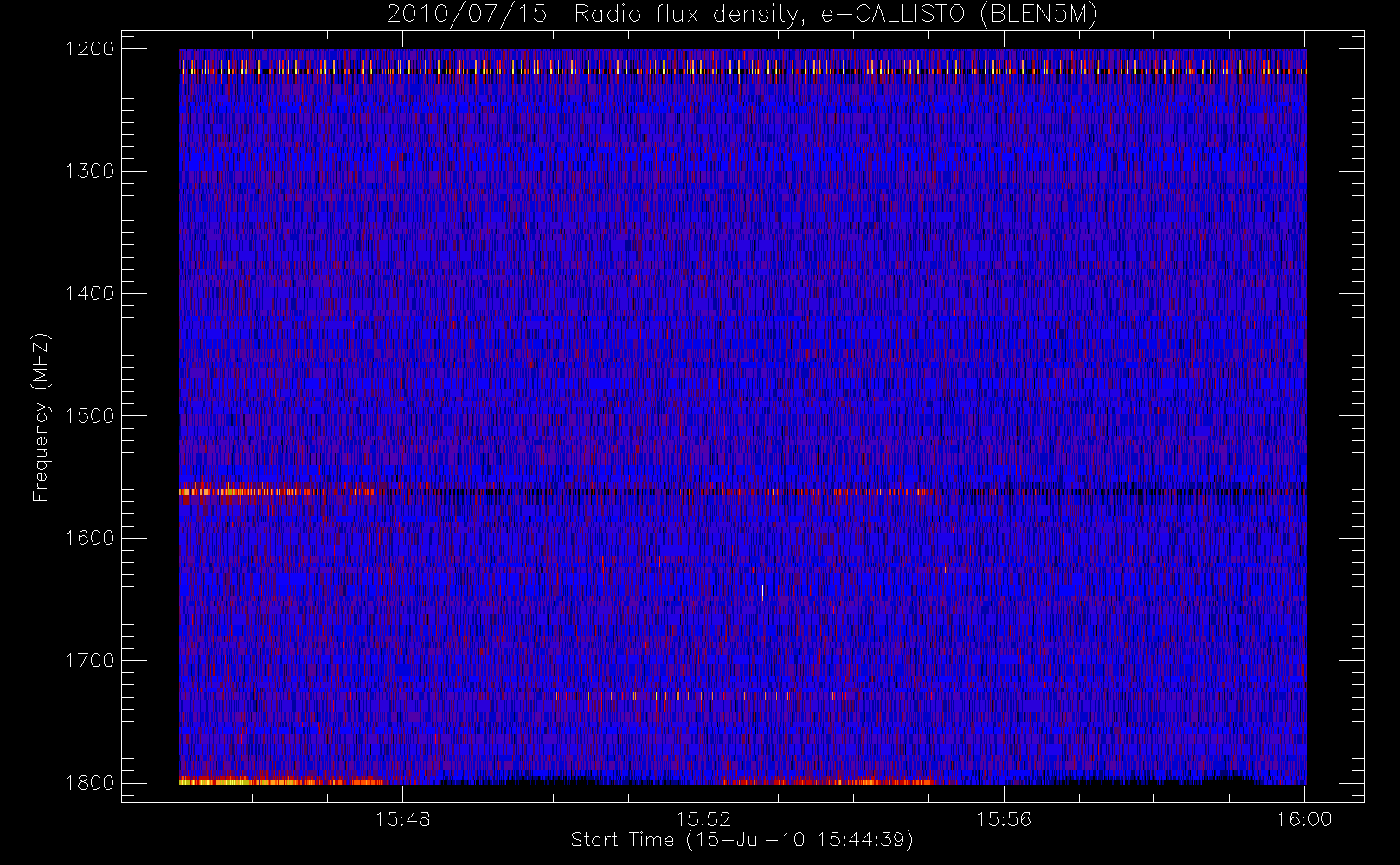Select the 1600 frequency tick label
Image resolution: width=1400 pixels, height=865 pixels.
(x=90, y=538)
